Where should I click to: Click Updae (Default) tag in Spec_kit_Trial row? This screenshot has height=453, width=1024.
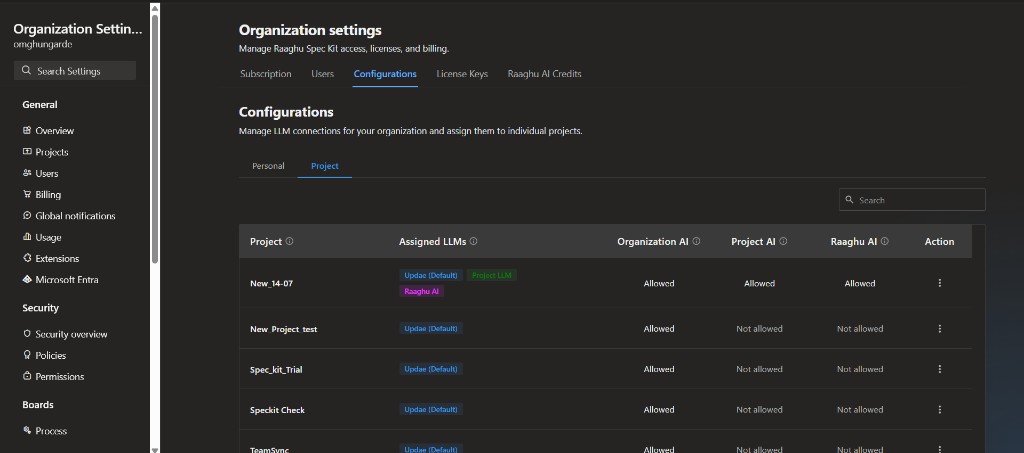point(431,369)
